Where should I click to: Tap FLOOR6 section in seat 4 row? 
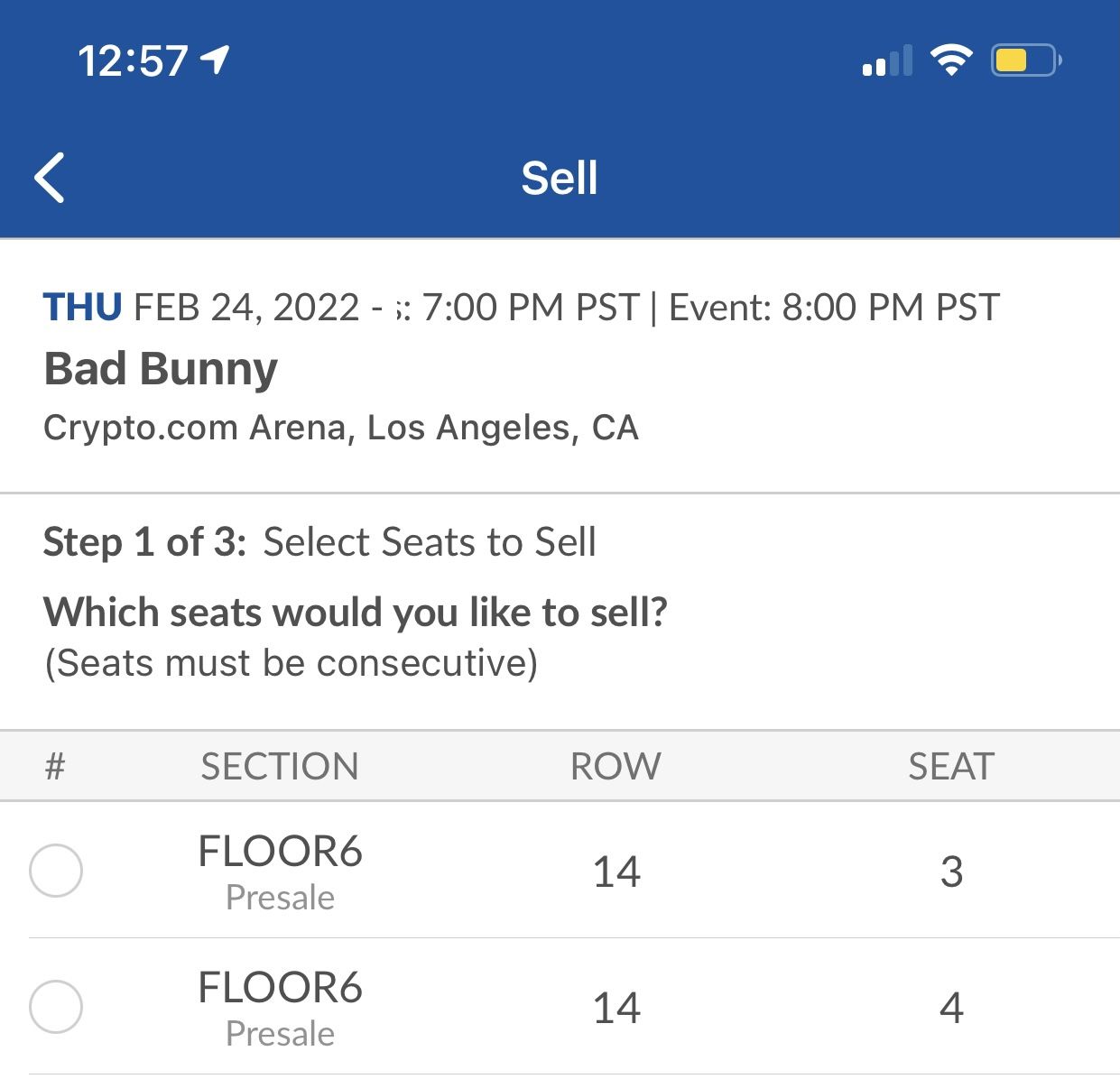pos(280,988)
